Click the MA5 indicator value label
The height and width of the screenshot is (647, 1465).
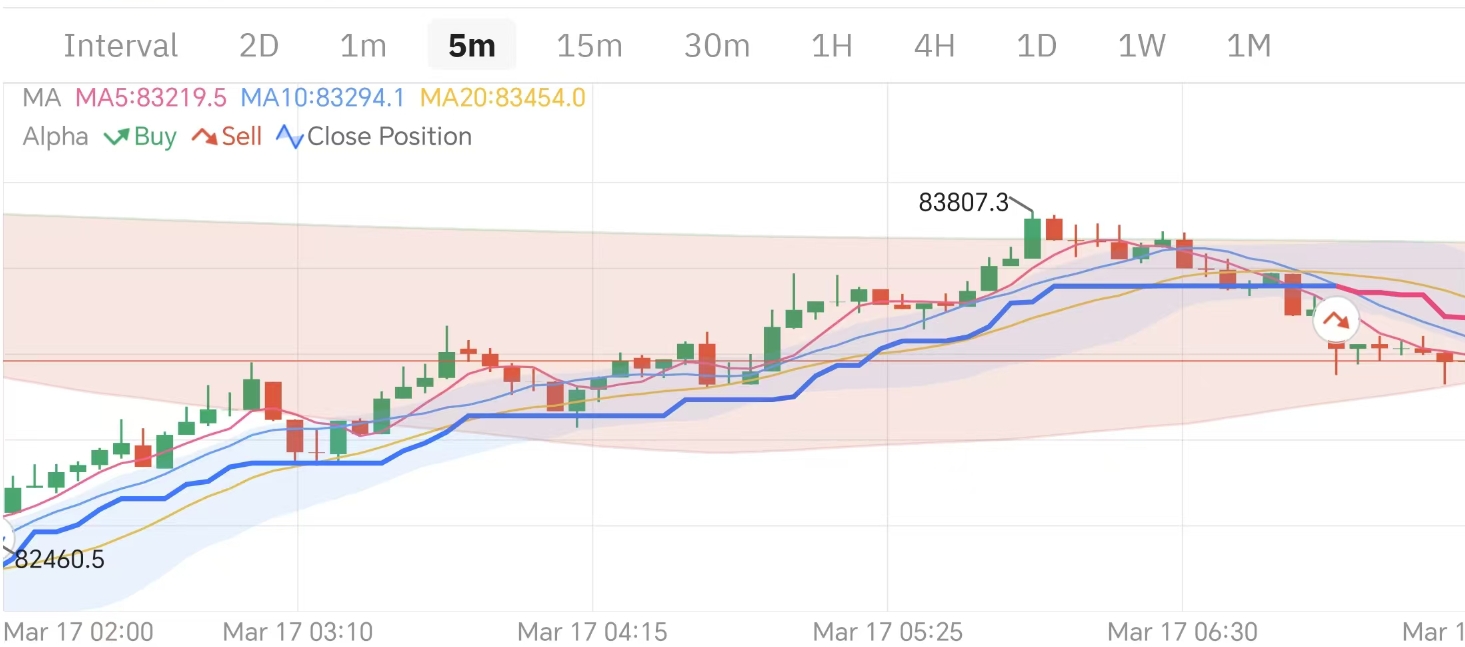150,98
